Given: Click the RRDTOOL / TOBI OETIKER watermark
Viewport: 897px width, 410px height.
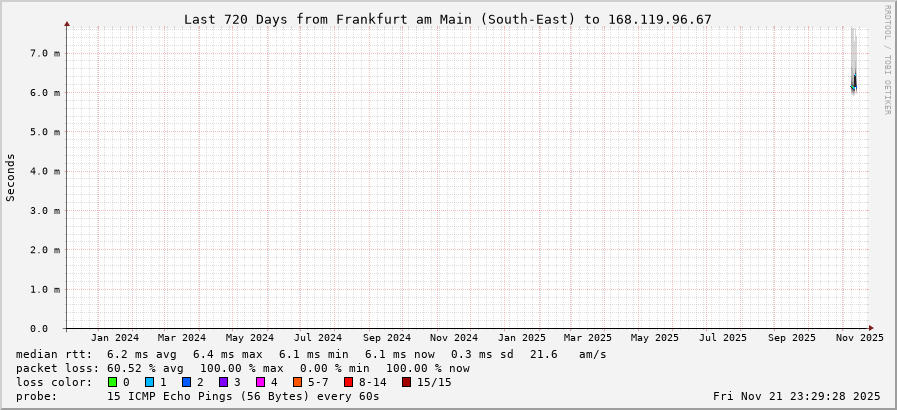Looking at the screenshot, I should (x=887, y=60).
